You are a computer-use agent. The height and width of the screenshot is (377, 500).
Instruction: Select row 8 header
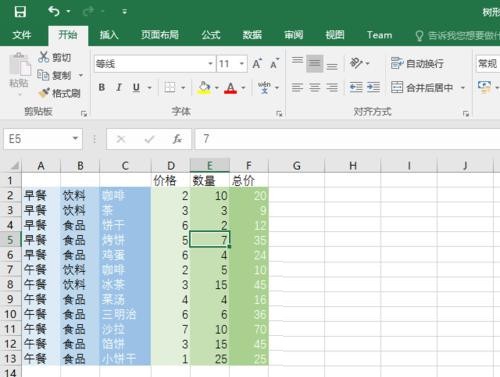tap(10, 285)
